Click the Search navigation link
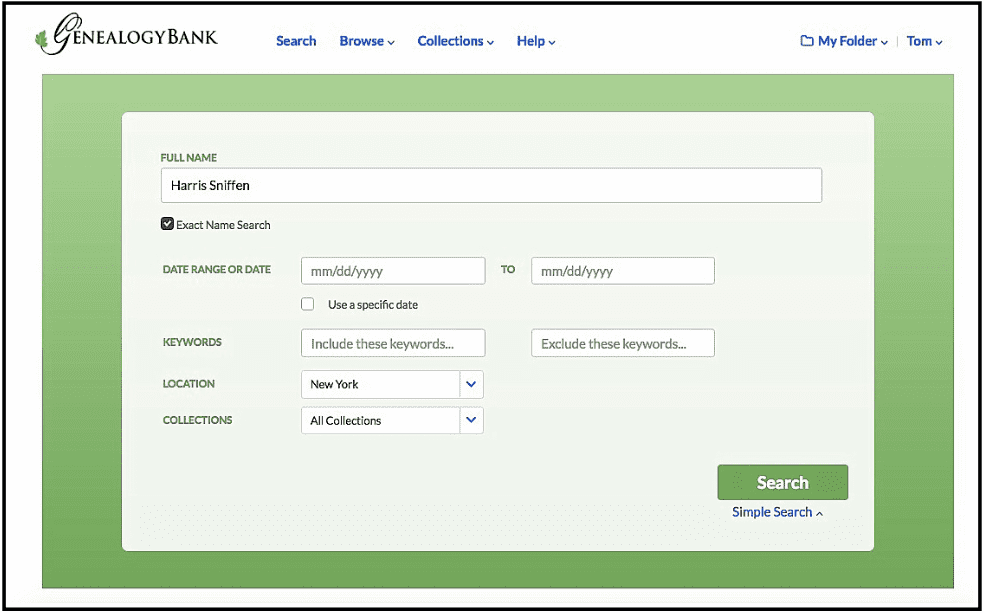 pyautogui.click(x=296, y=41)
